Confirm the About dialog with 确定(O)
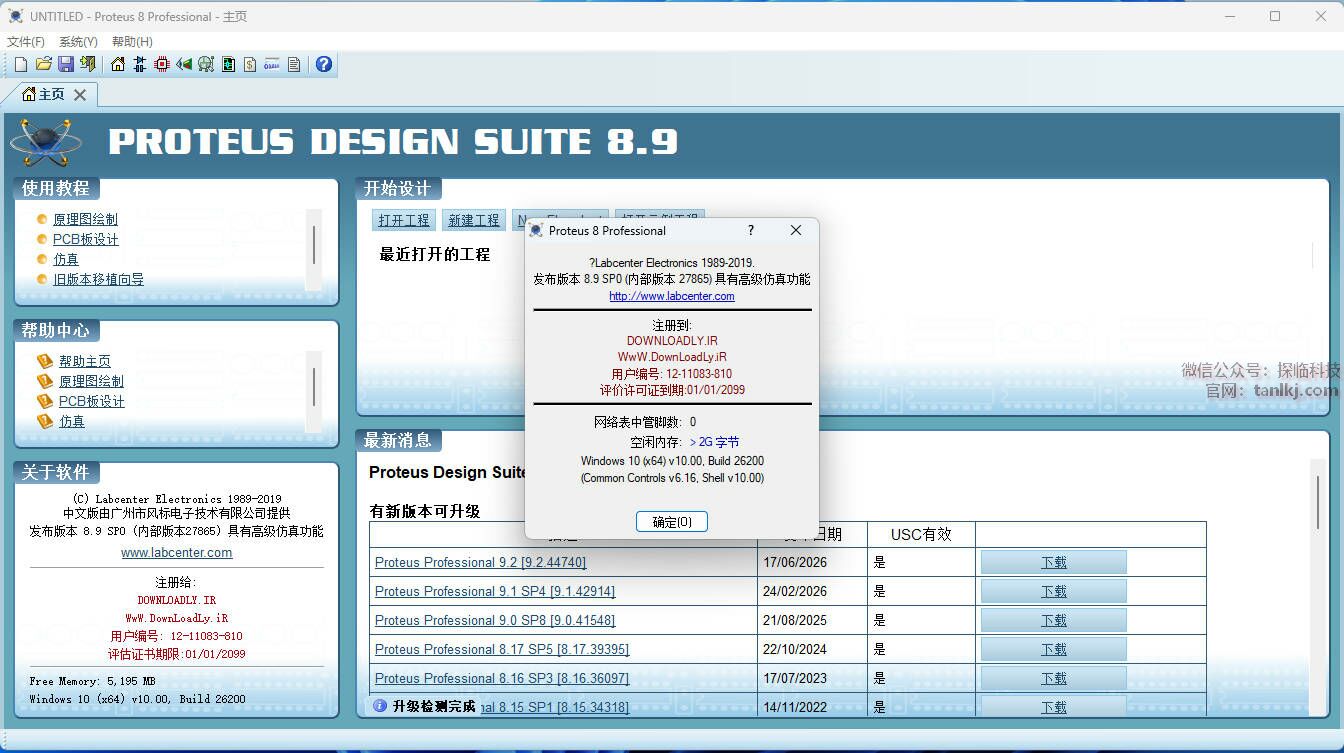This screenshot has height=753, width=1344. click(x=672, y=521)
